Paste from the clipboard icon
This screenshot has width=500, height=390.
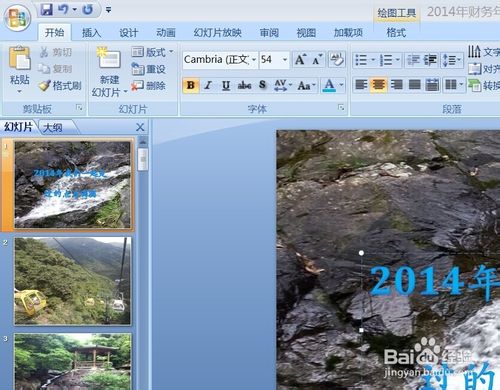pyautogui.click(x=20, y=57)
